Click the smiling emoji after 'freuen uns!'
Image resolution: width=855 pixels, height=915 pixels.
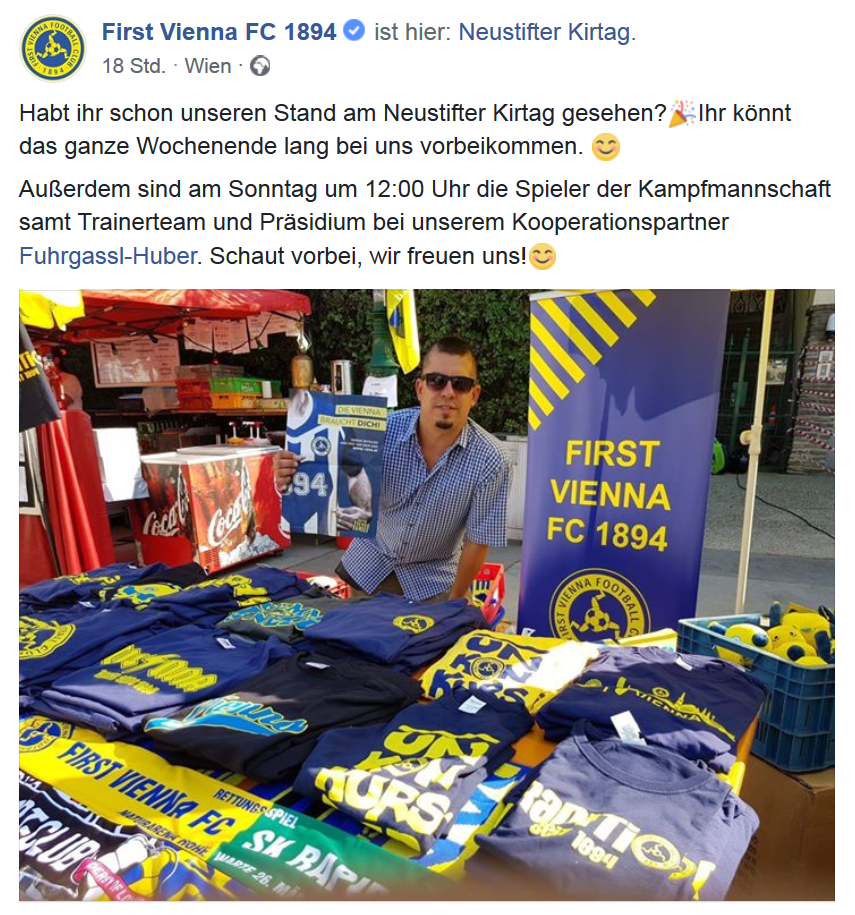tap(542, 257)
